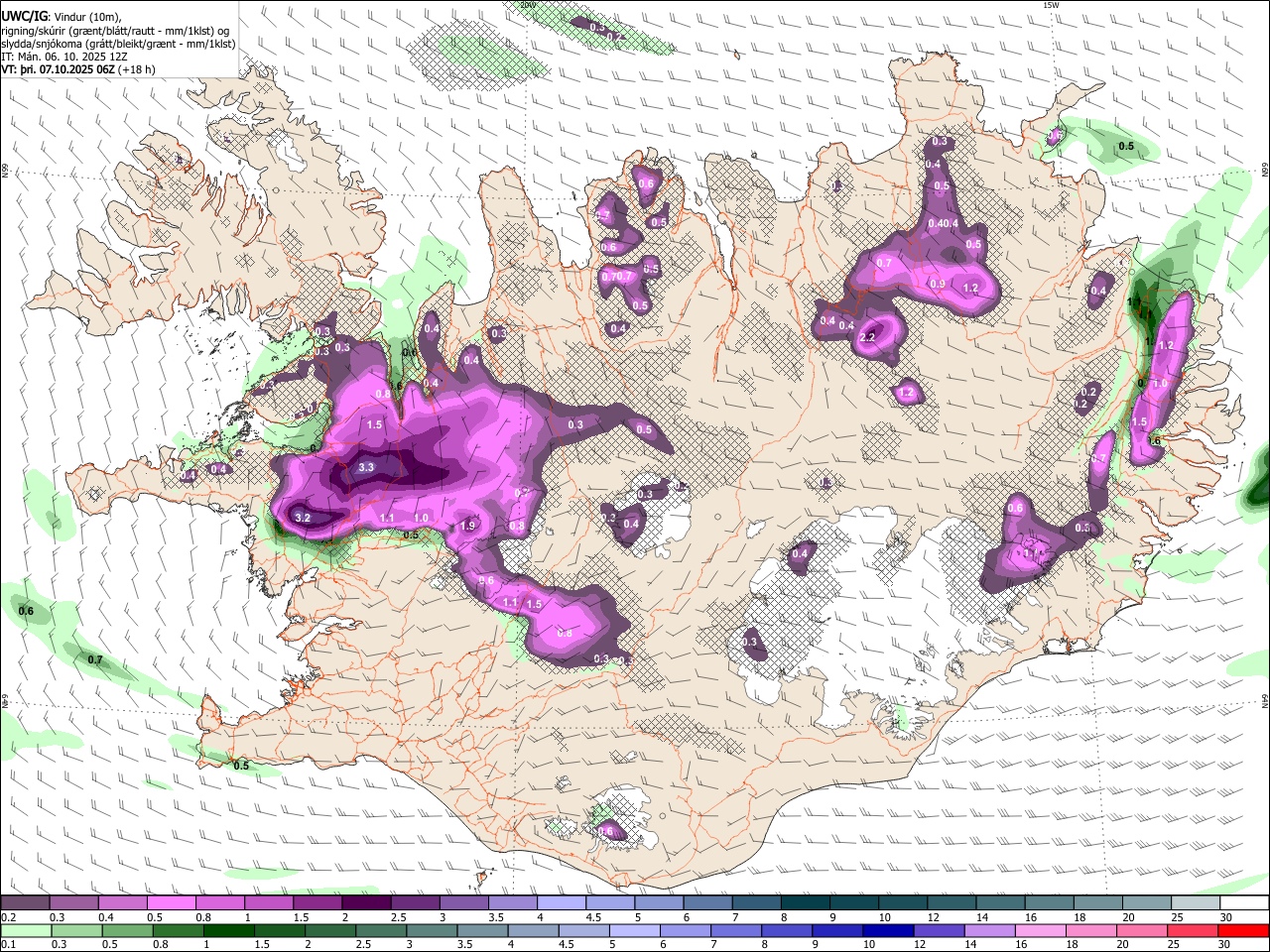Click the 3.2 snowfall value on the map
Image resolution: width=1270 pixels, height=952 pixels.
304,518
